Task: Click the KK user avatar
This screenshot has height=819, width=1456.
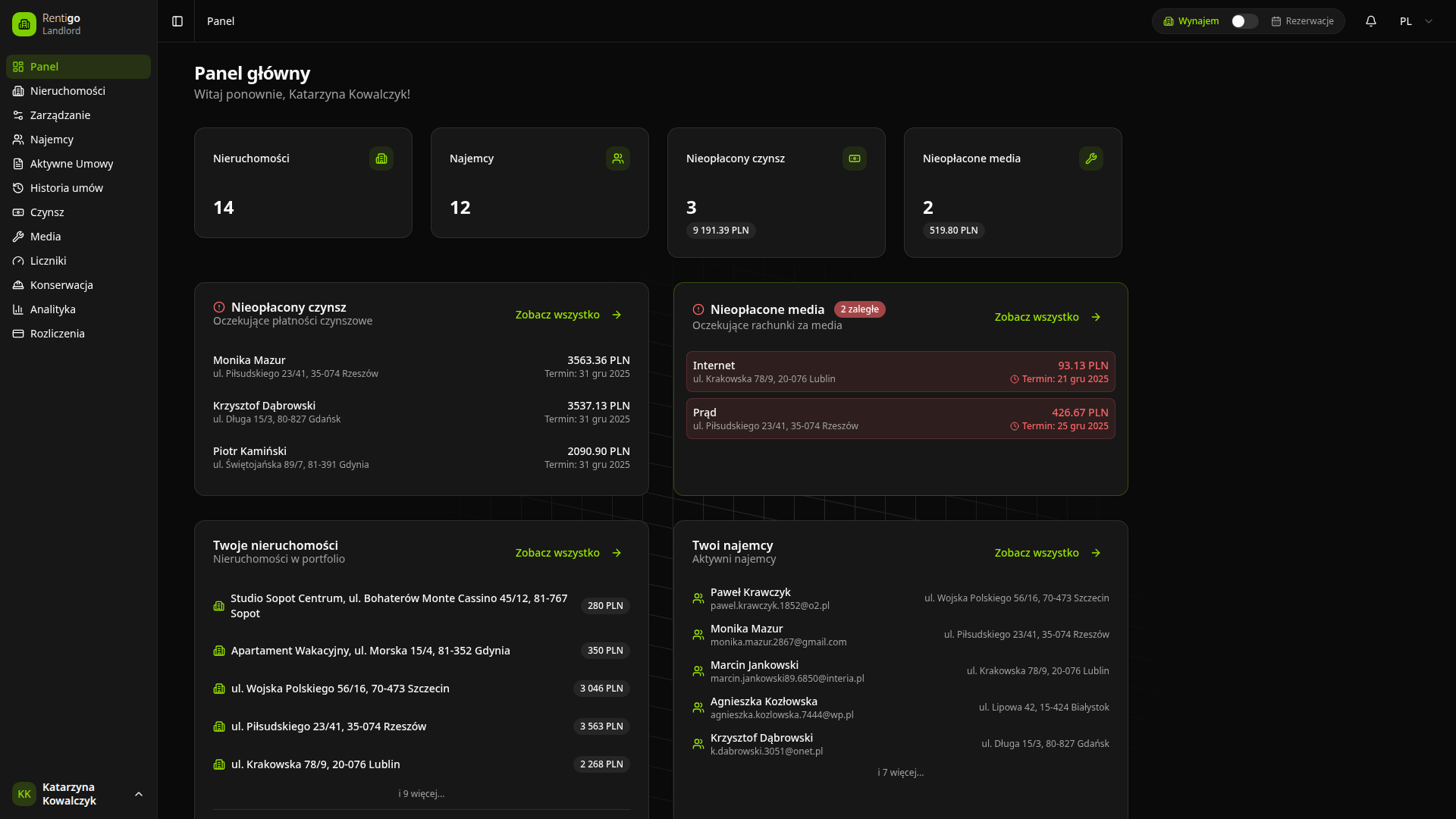Action: click(24, 794)
